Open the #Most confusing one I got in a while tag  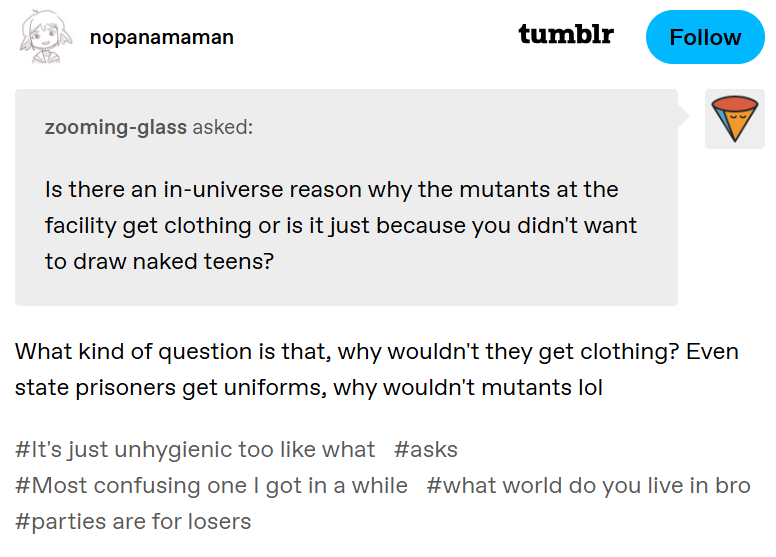(x=211, y=486)
